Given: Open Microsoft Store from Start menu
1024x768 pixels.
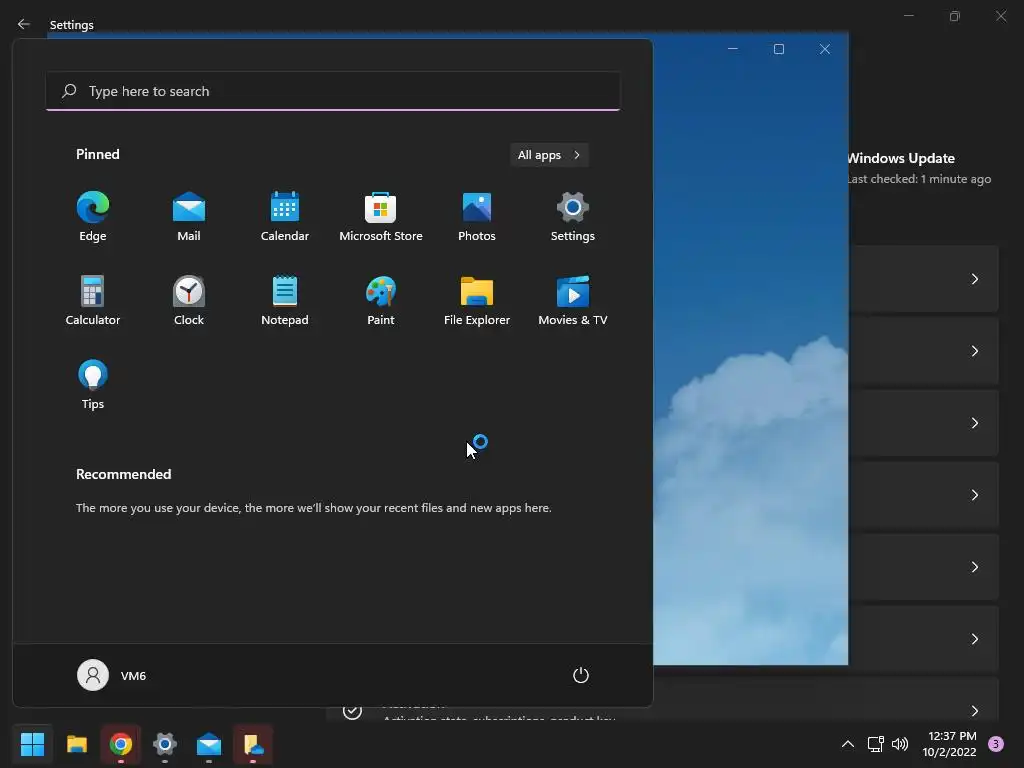Looking at the screenshot, I should click(381, 217).
